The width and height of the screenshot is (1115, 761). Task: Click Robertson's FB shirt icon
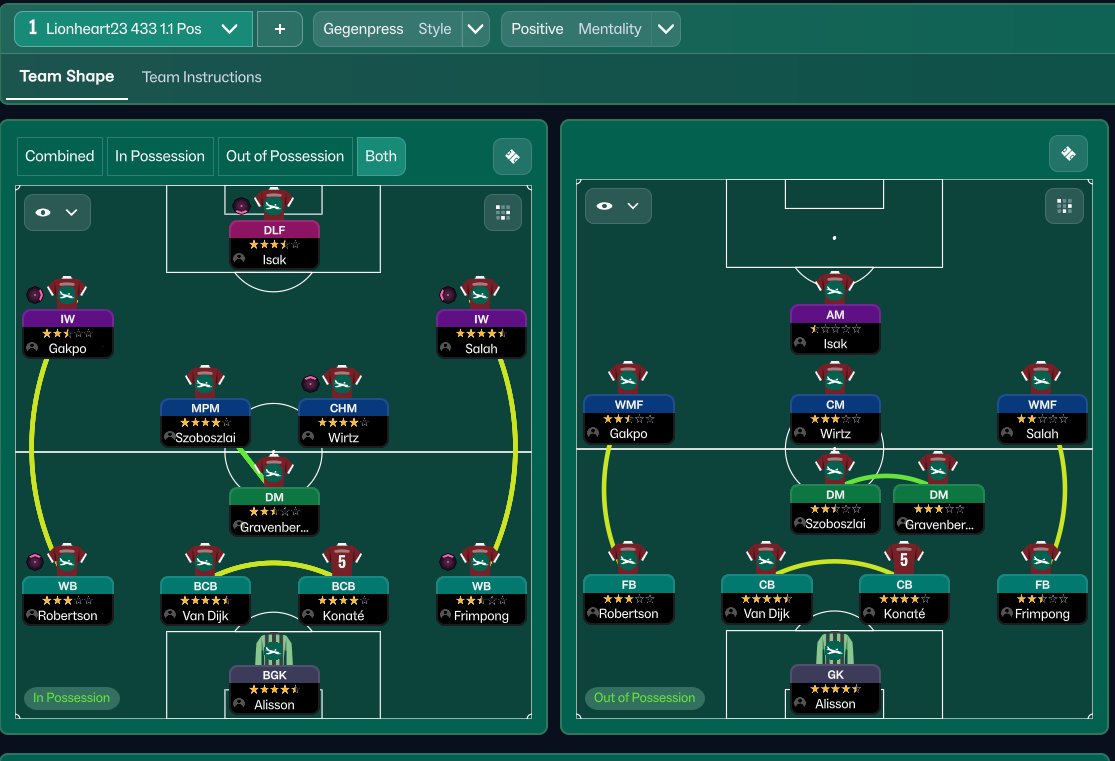click(628, 558)
